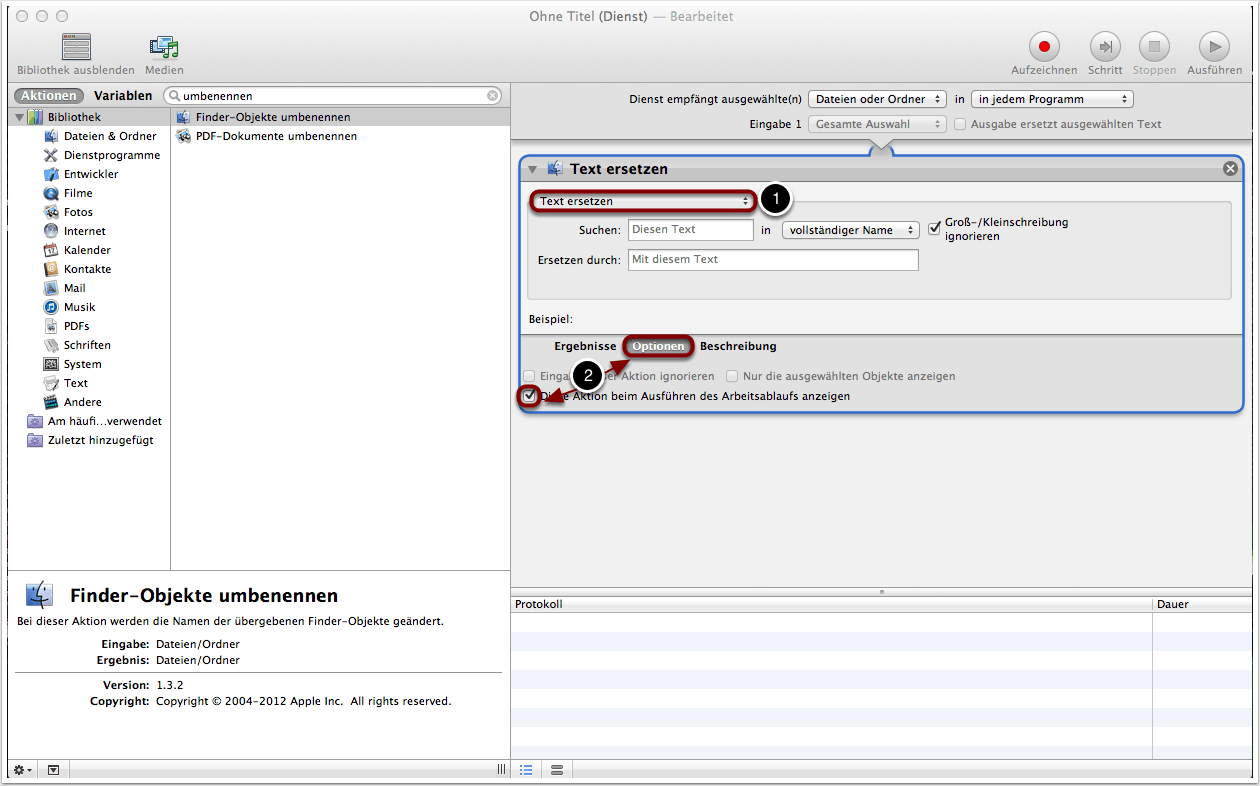Click the Schritt step icon
1260x786 pixels.
pos(1105,47)
